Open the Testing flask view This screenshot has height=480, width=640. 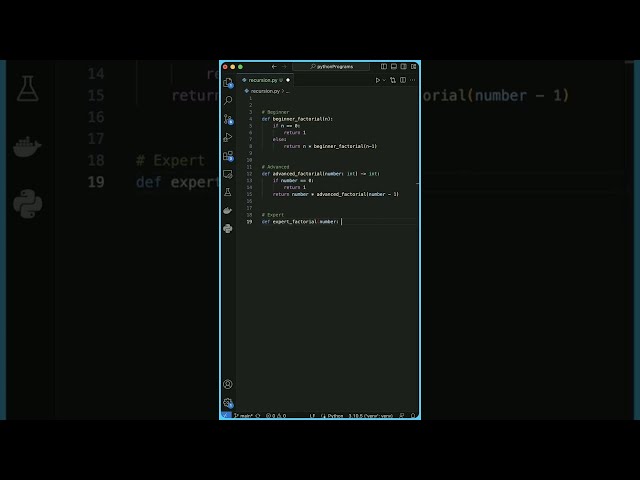(228, 192)
